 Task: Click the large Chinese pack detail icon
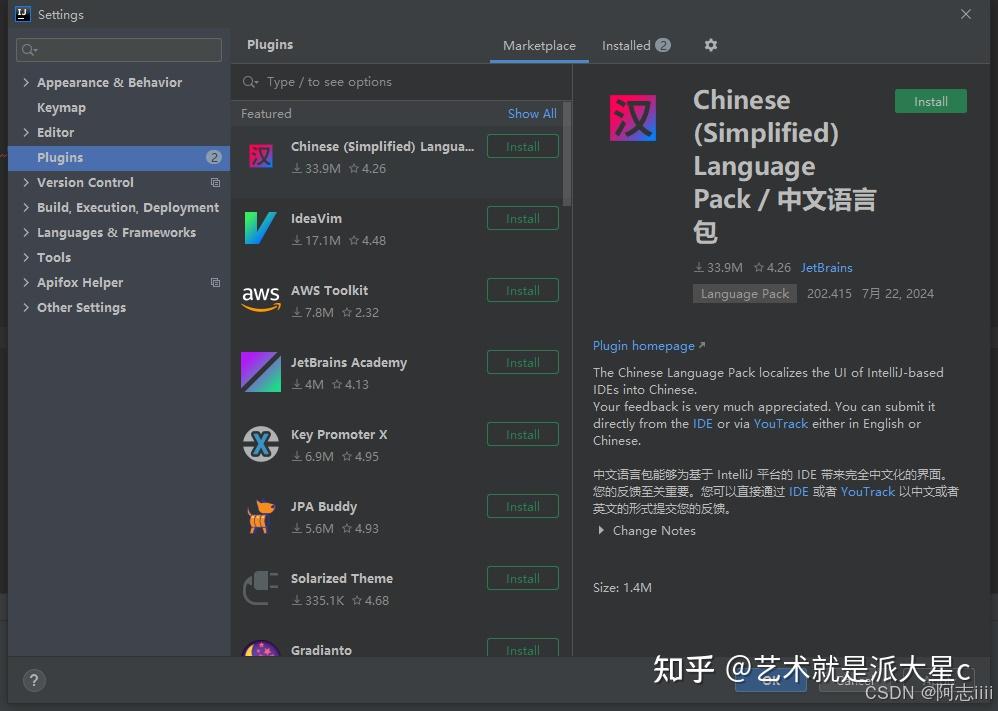click(633, 118)
